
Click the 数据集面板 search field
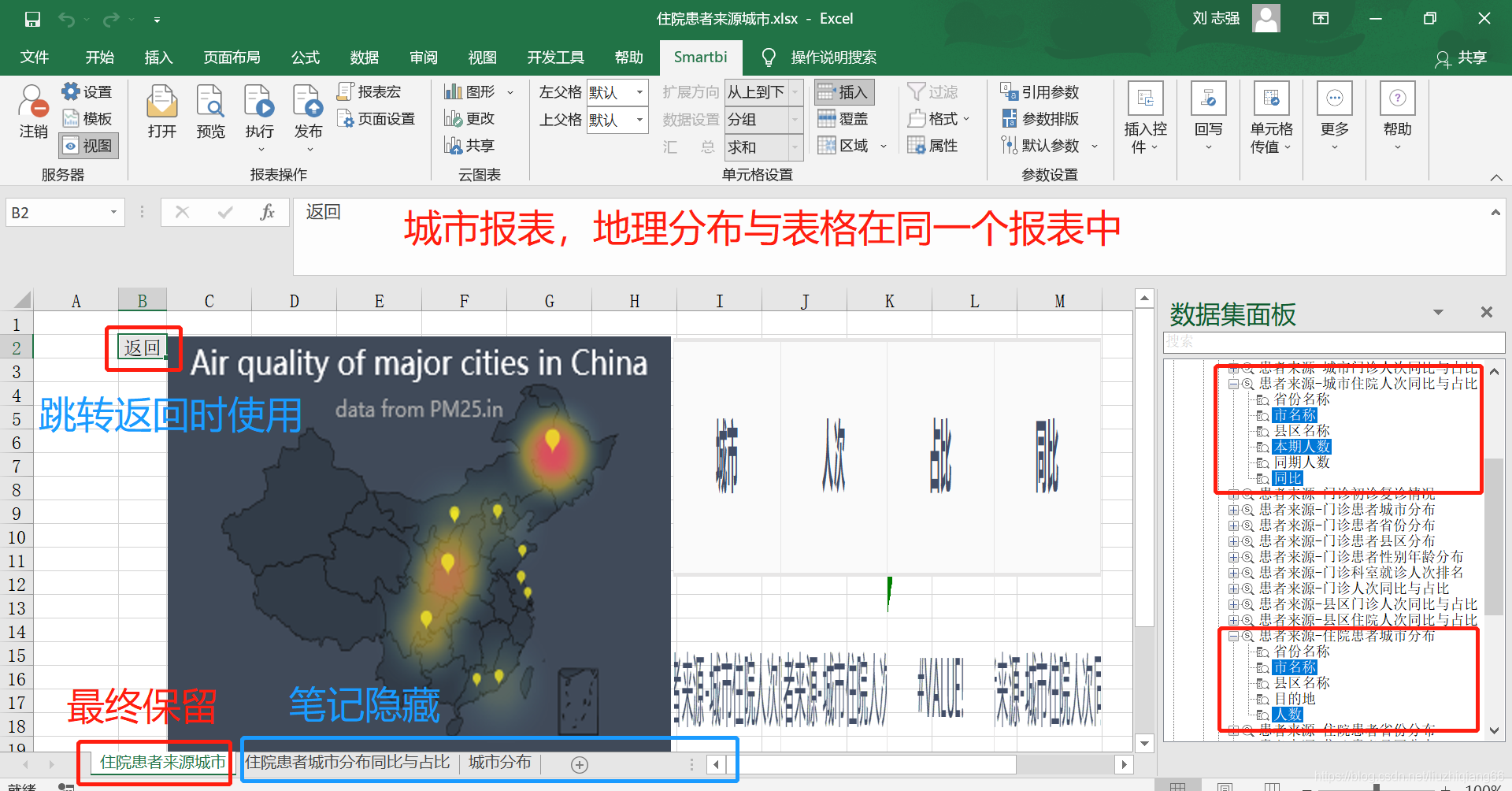(x=1334, y=341)
